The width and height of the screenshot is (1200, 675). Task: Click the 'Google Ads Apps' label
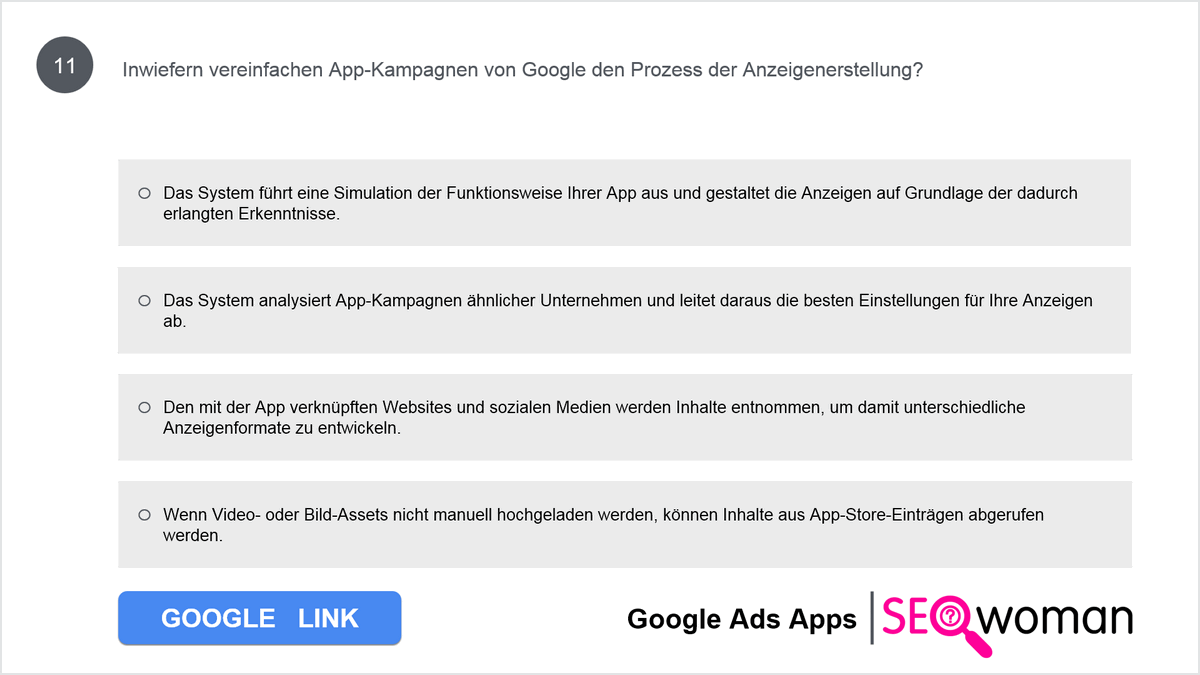(742, 619)
